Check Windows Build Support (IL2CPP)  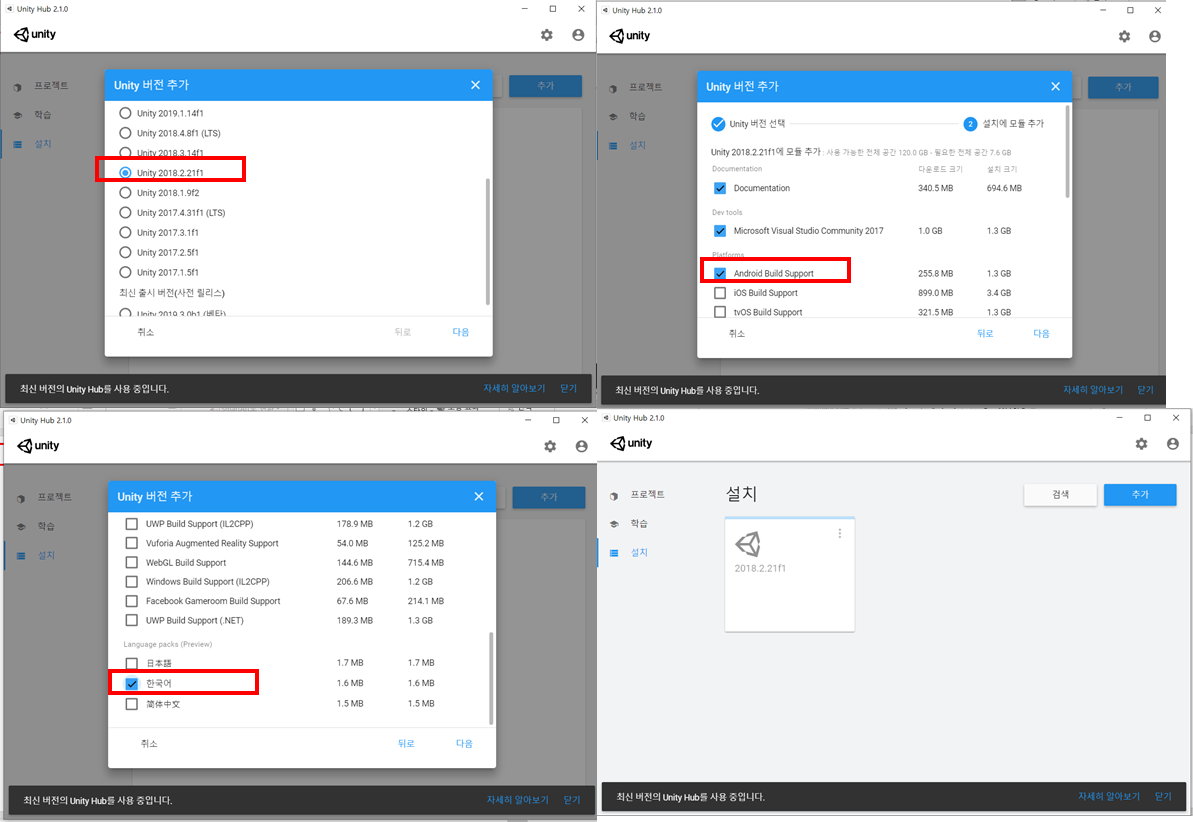pos(132,581)
